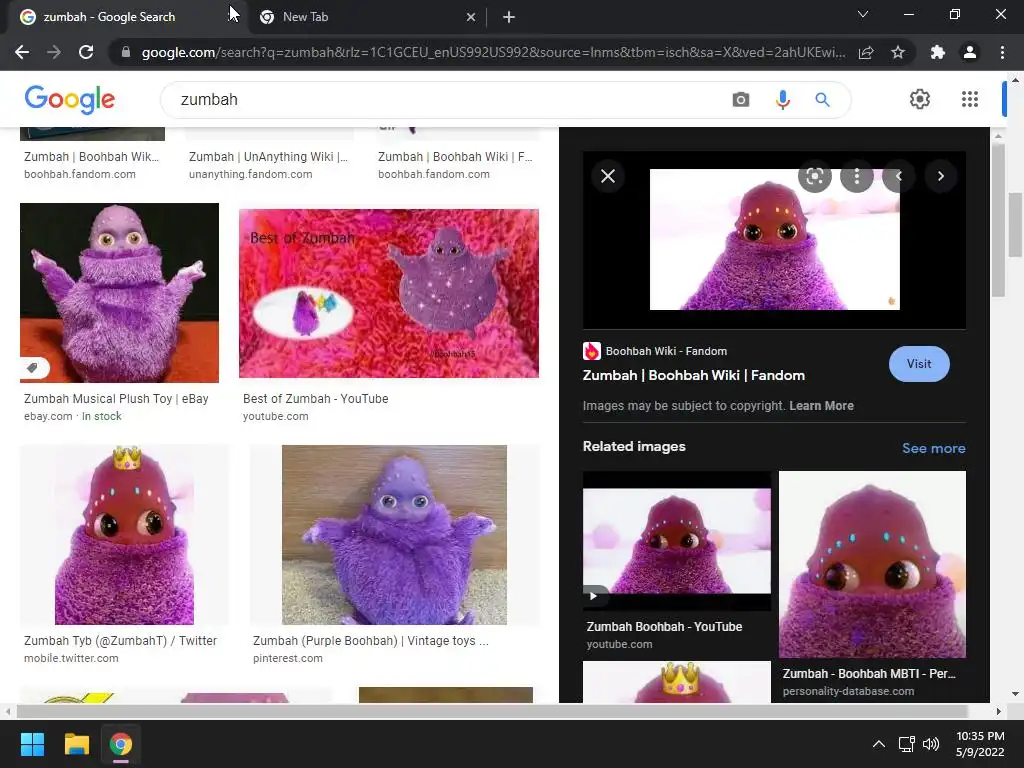This screenshot has height=768, width=1024.
Task: Open Chrome three-dot menu
Action: click(x=1002, y=52)
